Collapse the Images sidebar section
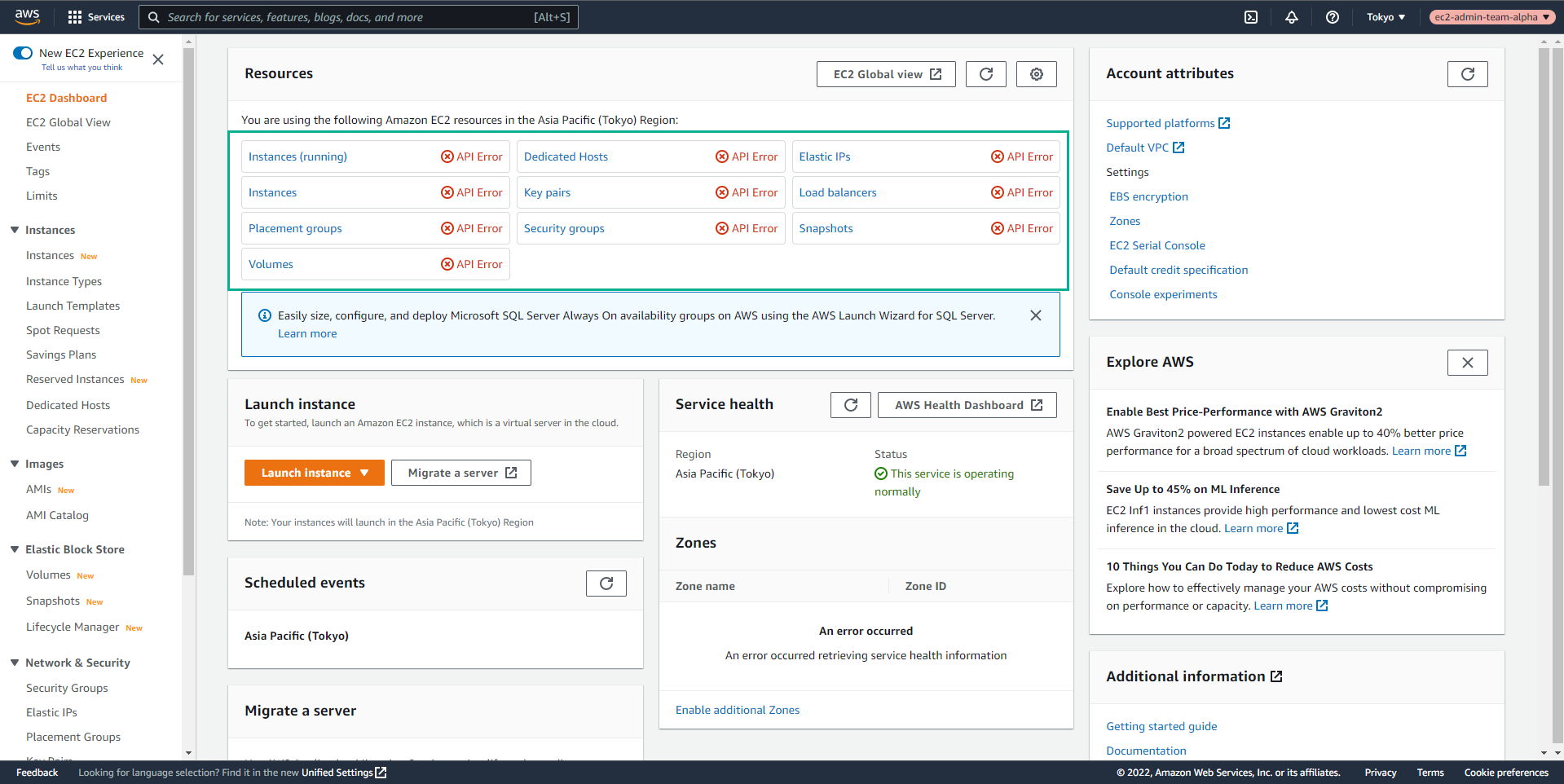This screenshot has width=1564, height=784. (15, 464)
